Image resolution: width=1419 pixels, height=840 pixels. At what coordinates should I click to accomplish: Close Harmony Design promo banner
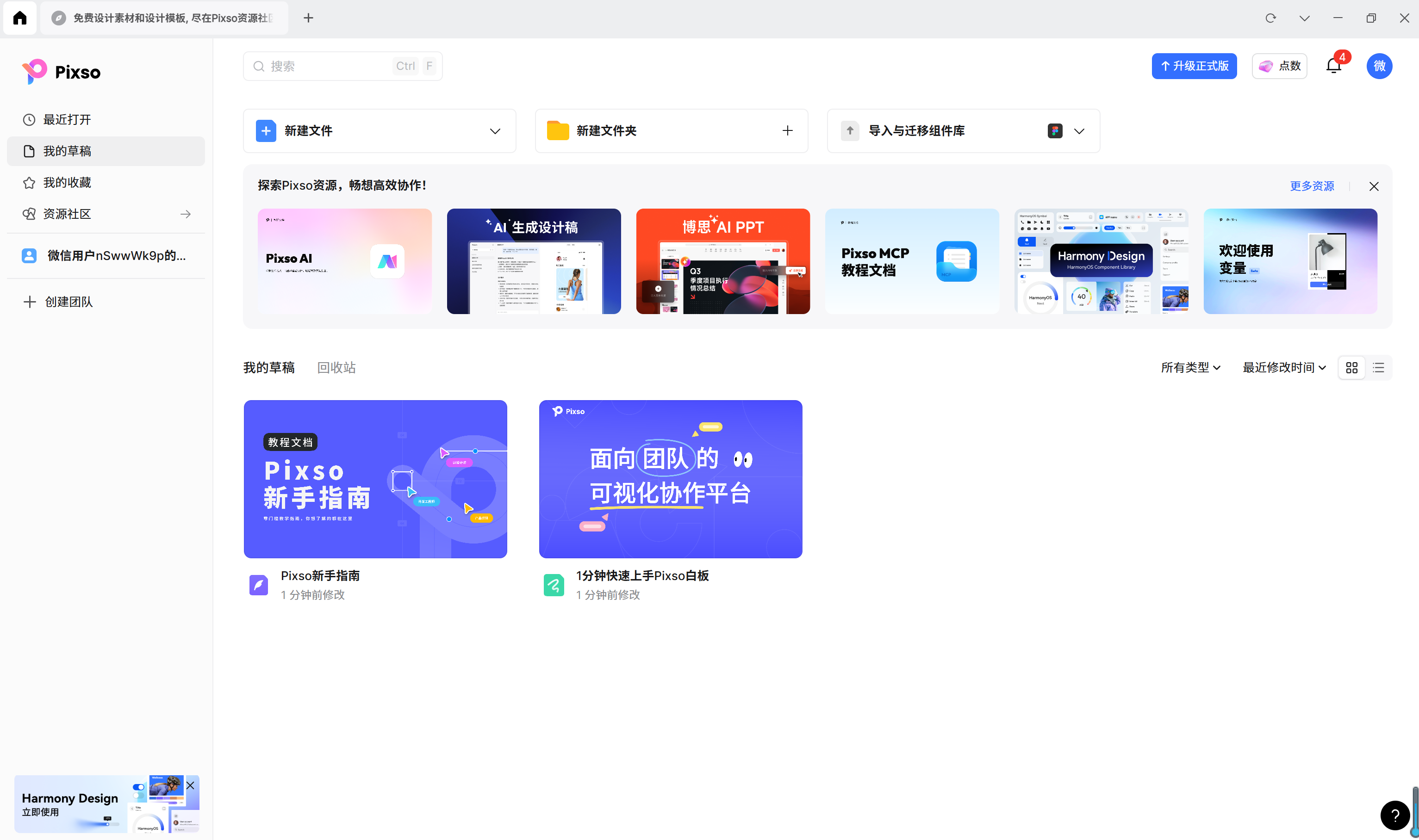click(190, 785)
